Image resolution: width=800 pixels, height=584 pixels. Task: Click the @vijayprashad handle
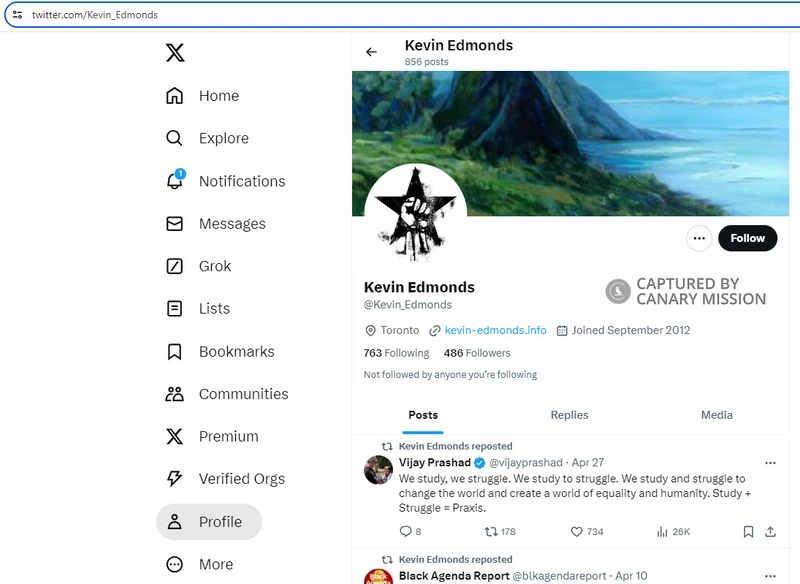pos(526,463)
